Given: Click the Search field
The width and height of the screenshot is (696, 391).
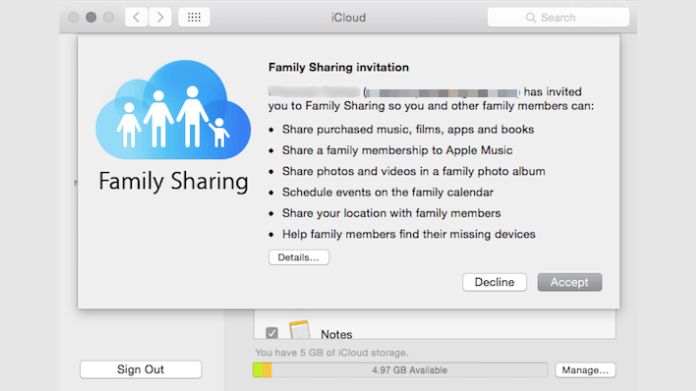Looking at the screenshot, I should pyautogui.click(x=558, y=17).
